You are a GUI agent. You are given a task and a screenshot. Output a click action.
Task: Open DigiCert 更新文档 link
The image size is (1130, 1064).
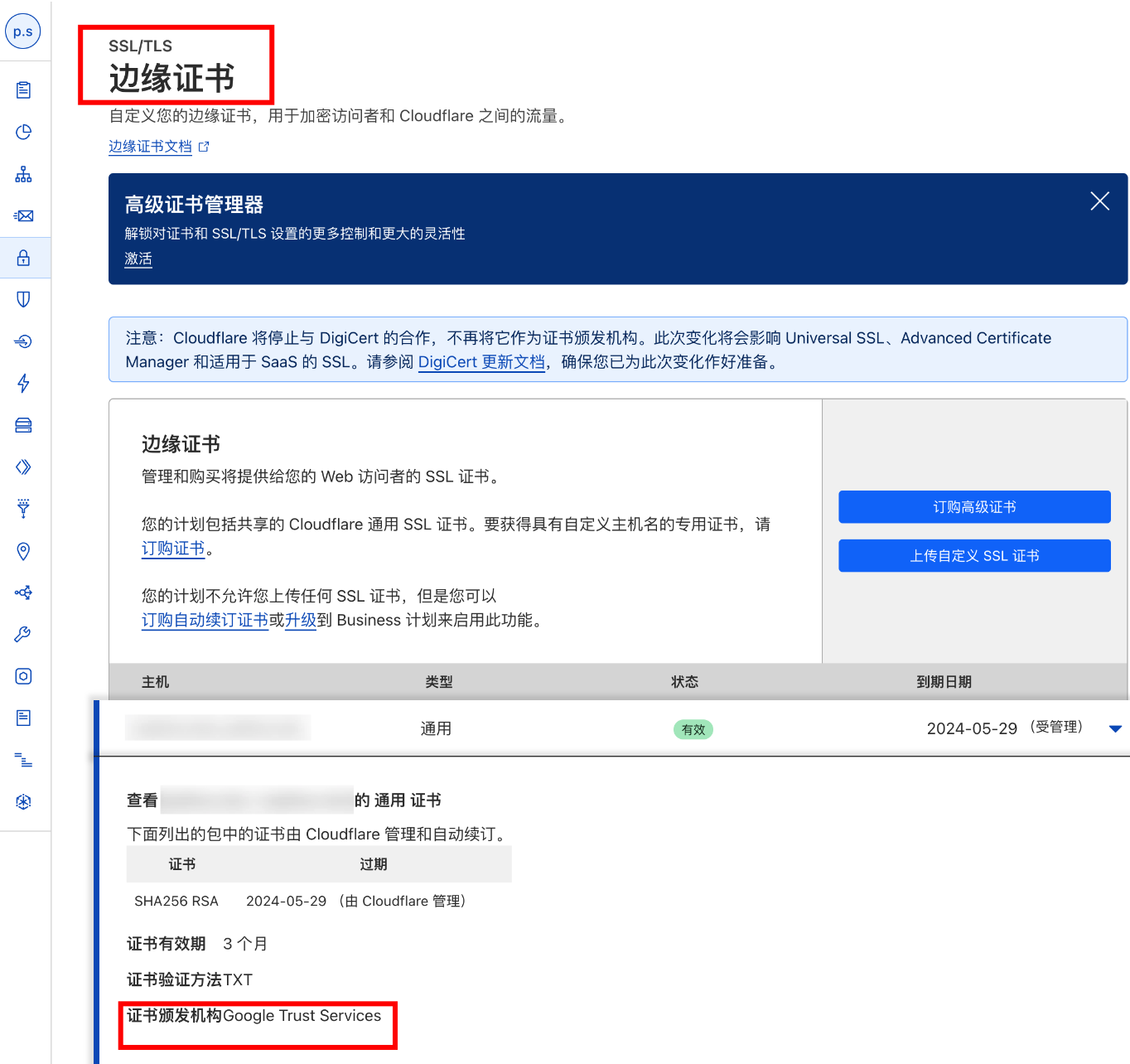pos(481,362)
